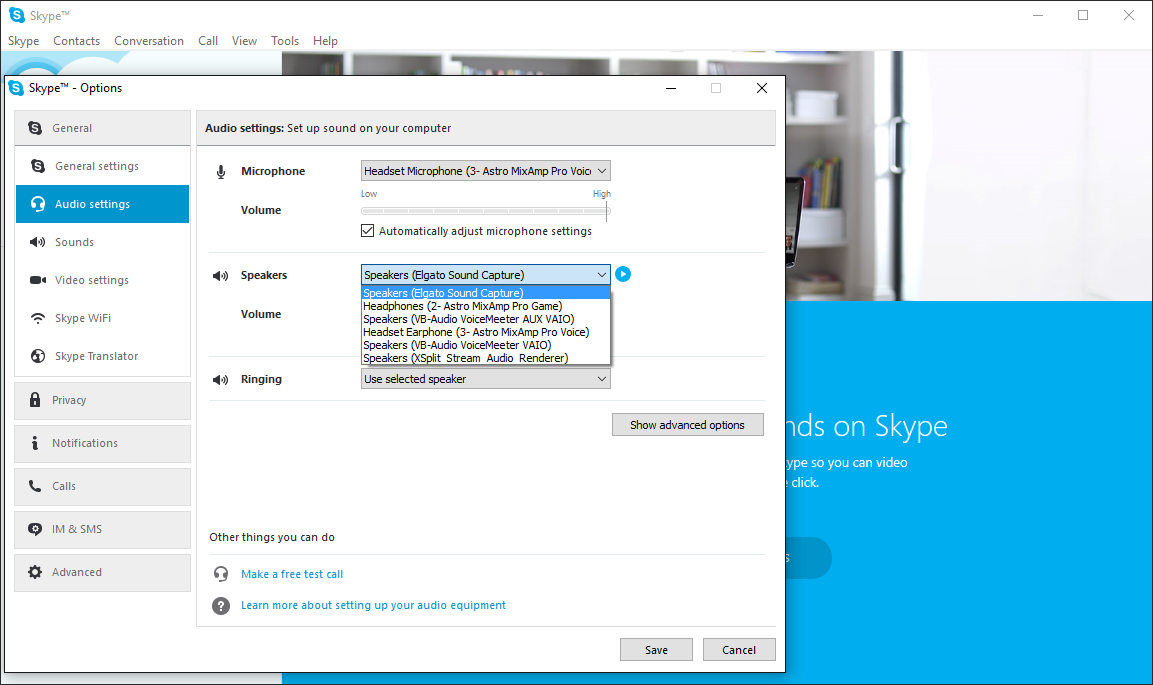Open the Skype menu in menu bar
The image size is (1153, 685).
[24, 41]
